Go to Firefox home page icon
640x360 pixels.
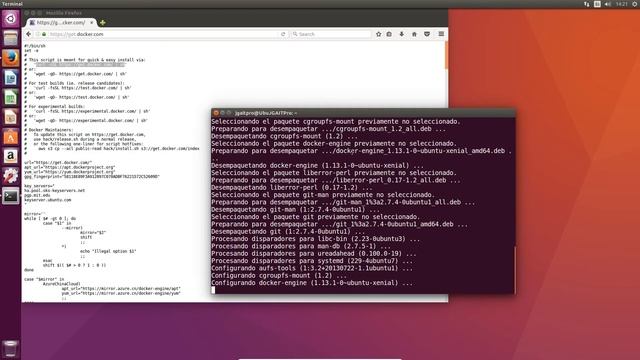414,34
